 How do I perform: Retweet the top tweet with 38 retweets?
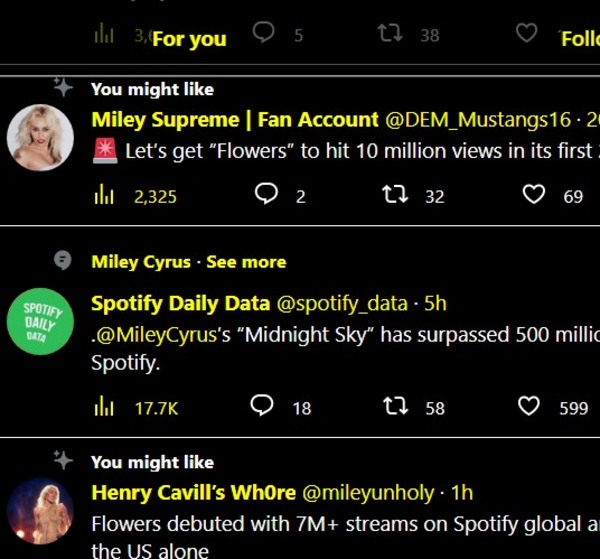click(390, 34)
